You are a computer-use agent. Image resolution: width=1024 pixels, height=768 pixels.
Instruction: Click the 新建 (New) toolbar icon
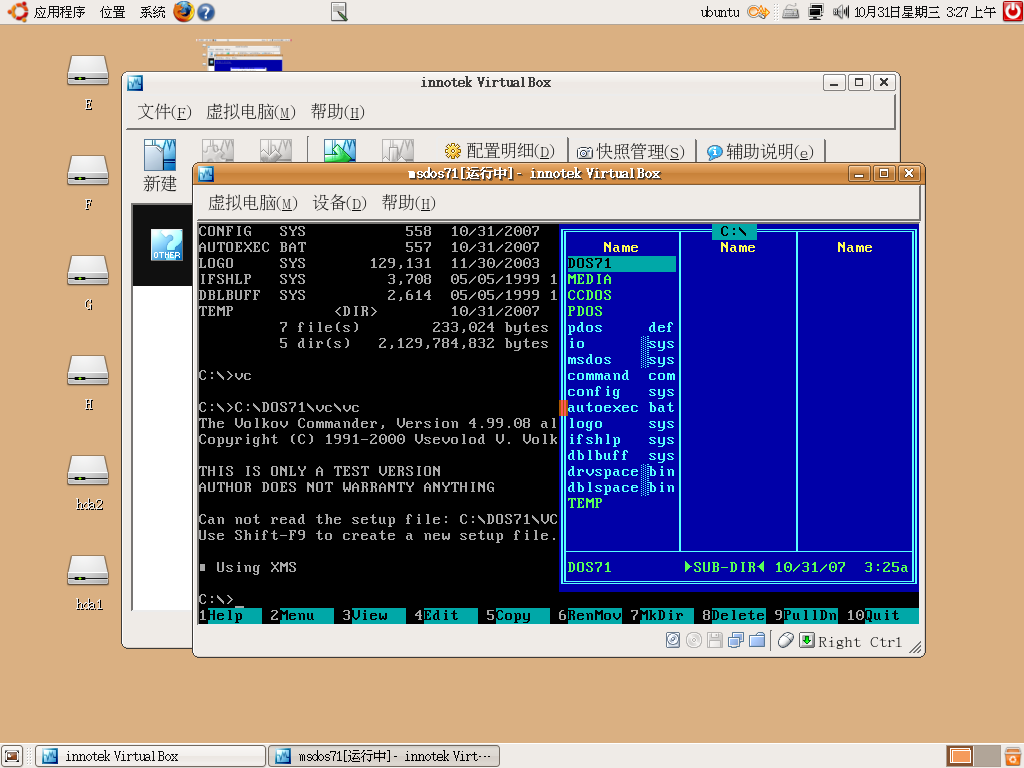(x=160, y=165)
